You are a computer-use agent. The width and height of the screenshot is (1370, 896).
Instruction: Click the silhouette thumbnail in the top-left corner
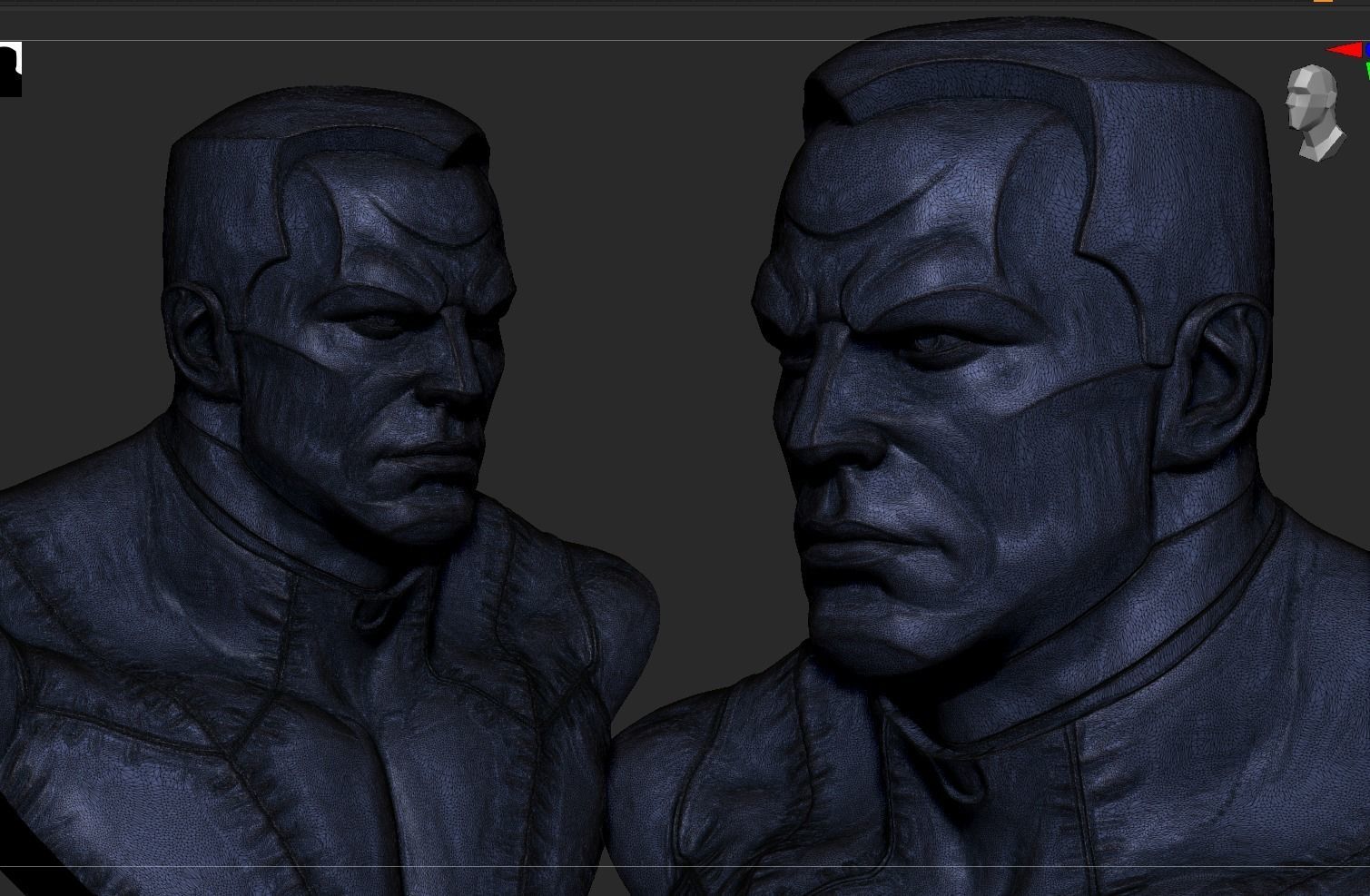point(10,69)
